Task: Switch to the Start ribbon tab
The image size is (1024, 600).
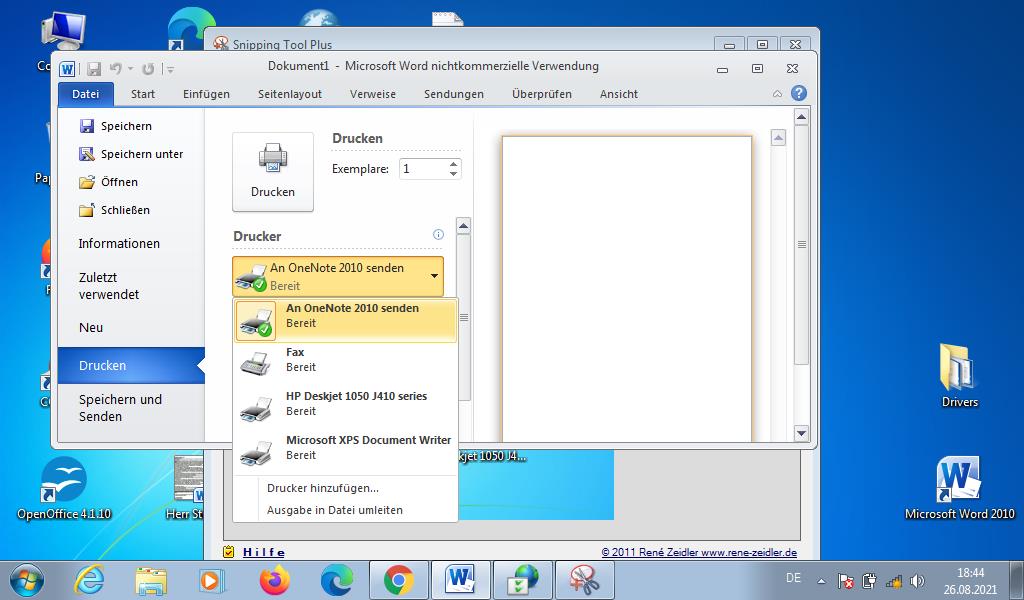Action: click(x=142, y=94)
